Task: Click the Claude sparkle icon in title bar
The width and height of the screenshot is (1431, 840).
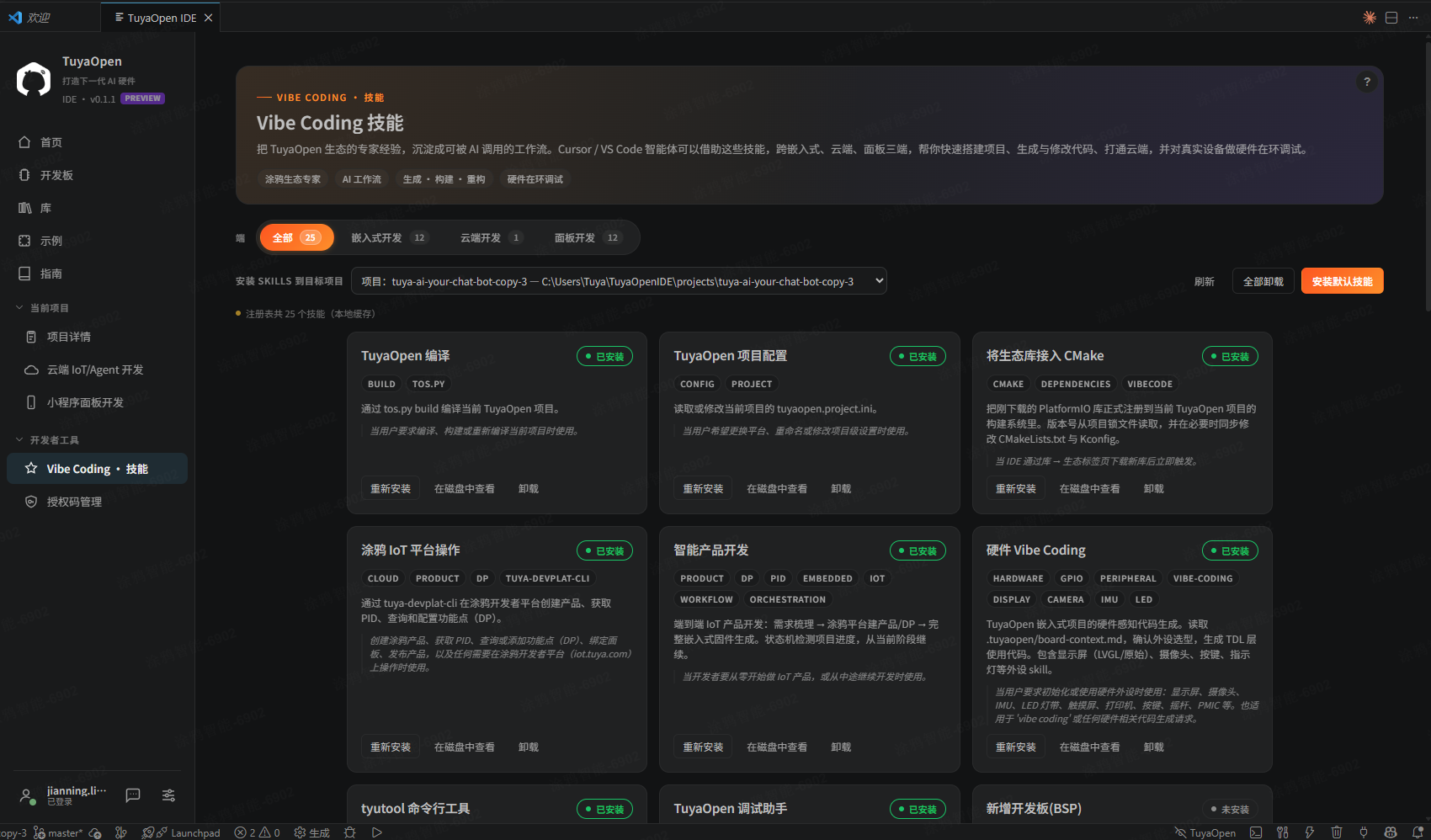Action: coord(1370,18)
